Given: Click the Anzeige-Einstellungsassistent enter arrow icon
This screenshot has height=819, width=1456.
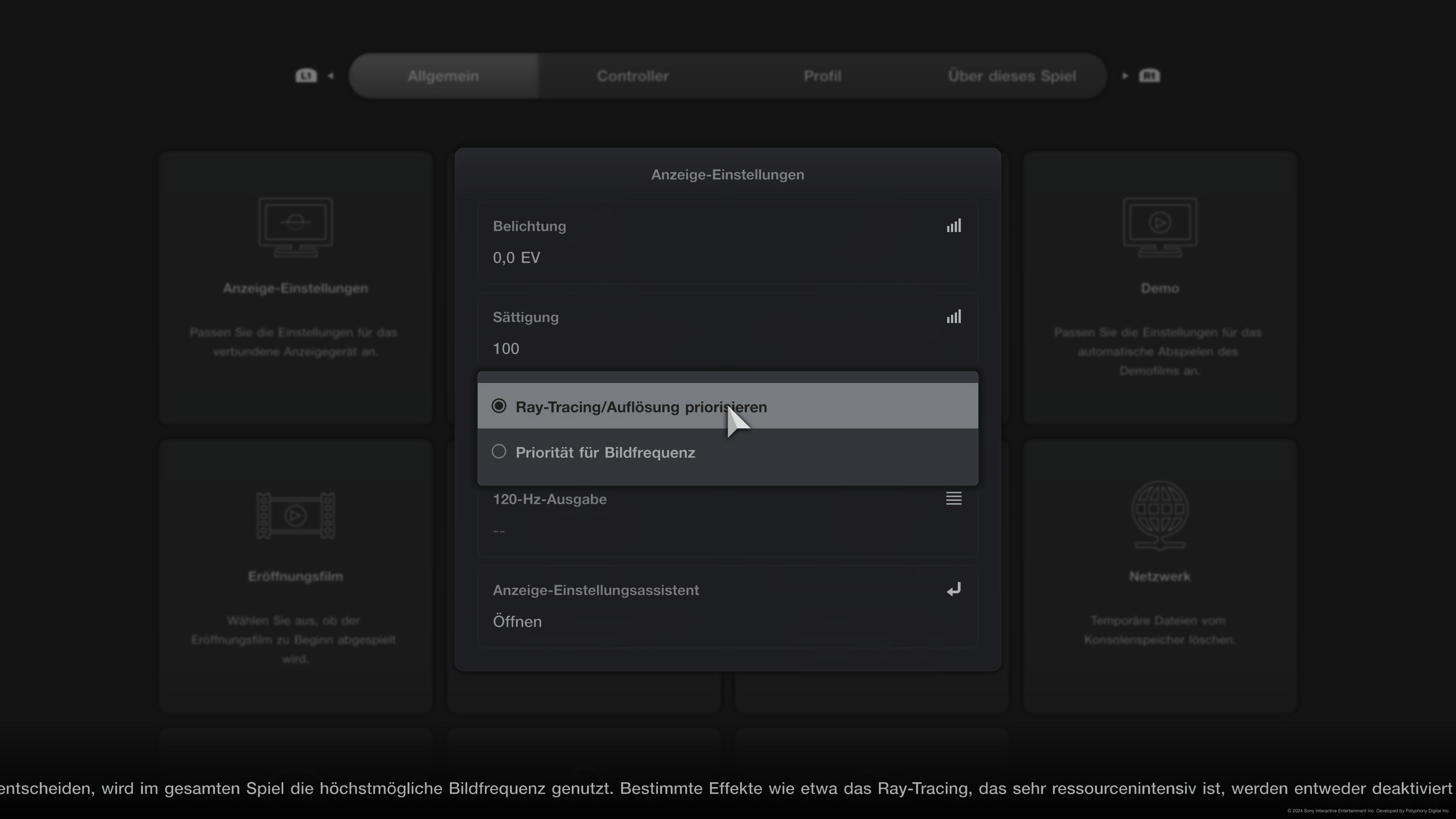Looking at the screenshot, I should [x=954, y=590].
